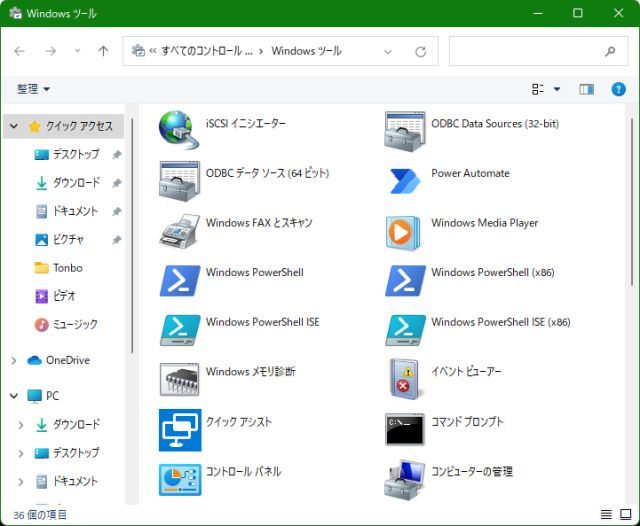
Task: Click the Windows PowerShell ISE label
Action: (262, 322)
